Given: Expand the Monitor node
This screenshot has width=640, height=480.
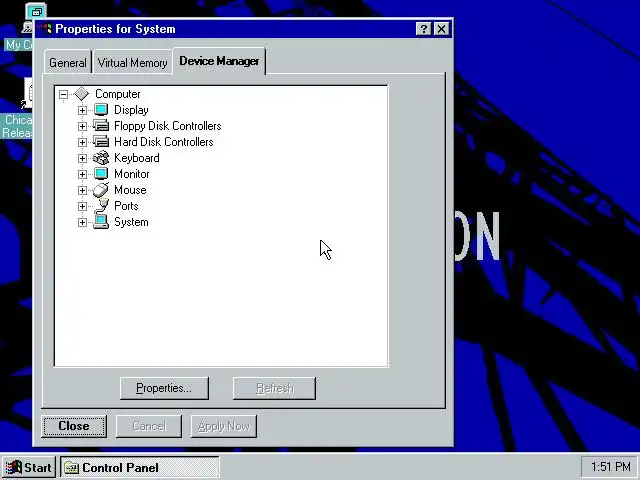Looking at the screenshot, I should click(x=82, y=174).
